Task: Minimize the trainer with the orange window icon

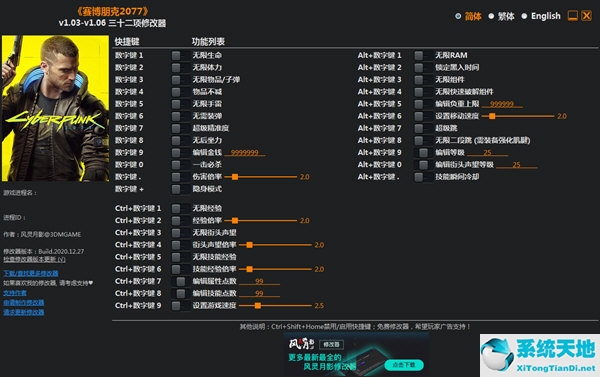Action: coord(572,16)
